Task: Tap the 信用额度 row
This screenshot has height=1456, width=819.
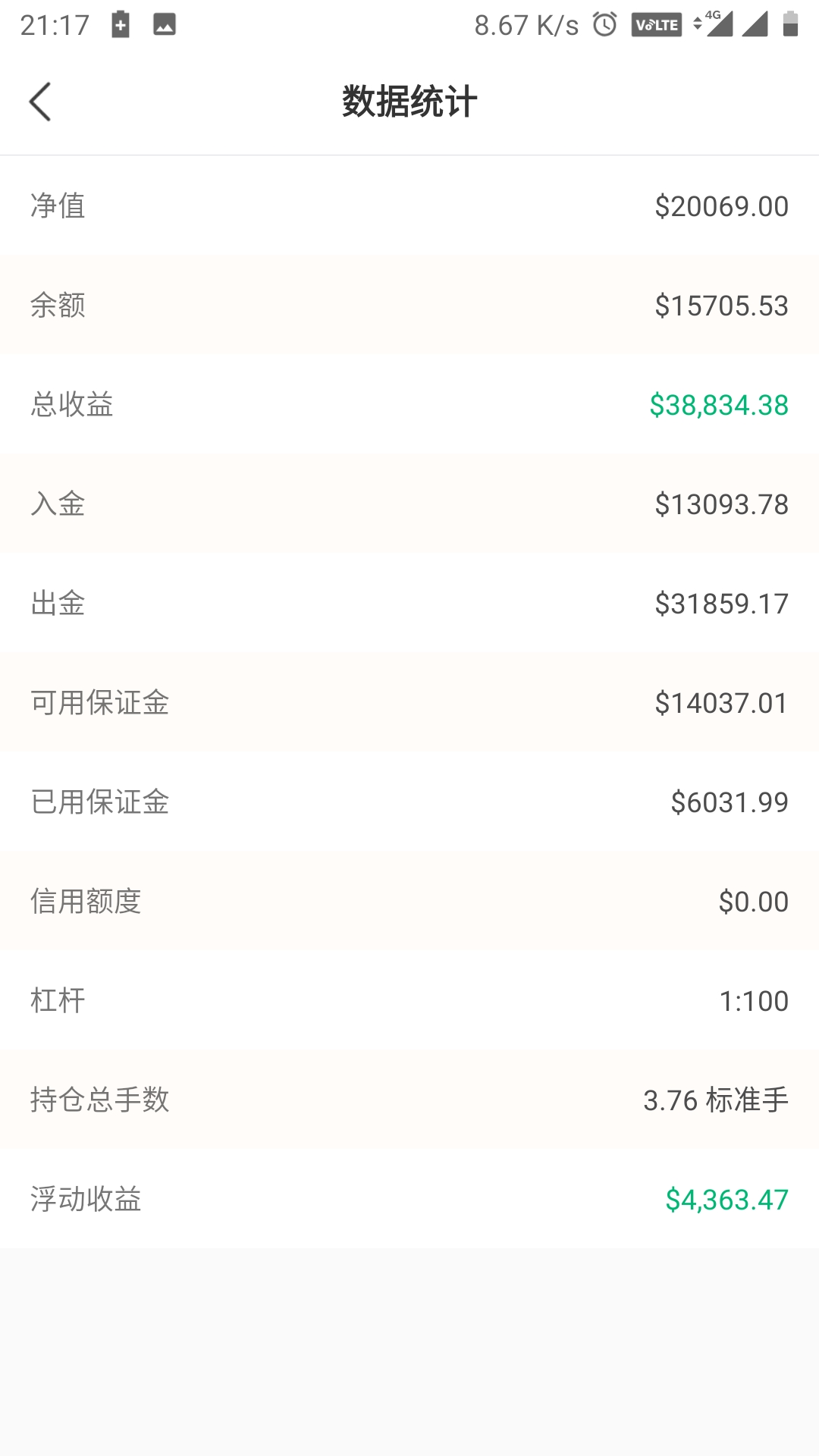Action: point(409,901)
